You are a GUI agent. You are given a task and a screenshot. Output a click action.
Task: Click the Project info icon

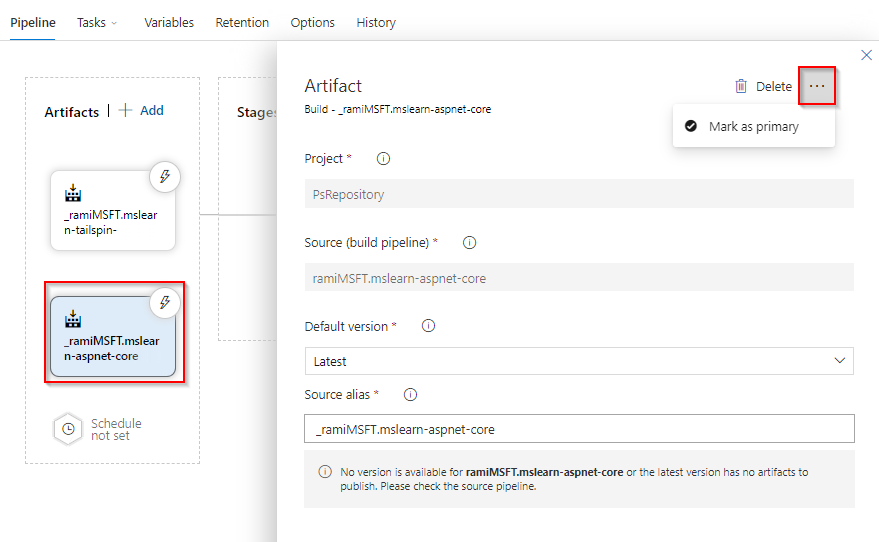click(383, 158)
